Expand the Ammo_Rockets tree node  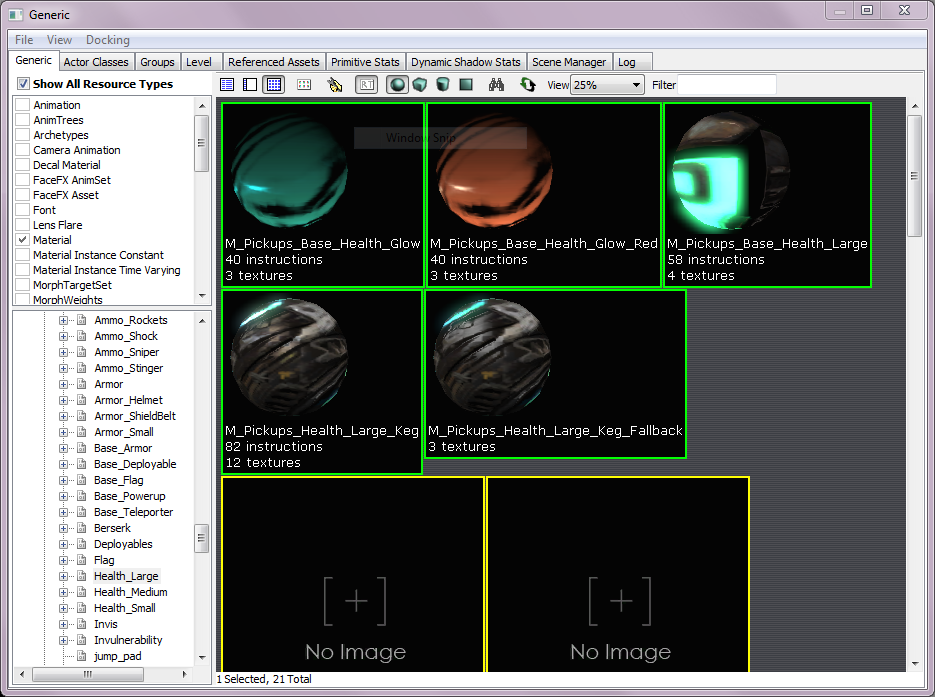(x=65, y=320)
